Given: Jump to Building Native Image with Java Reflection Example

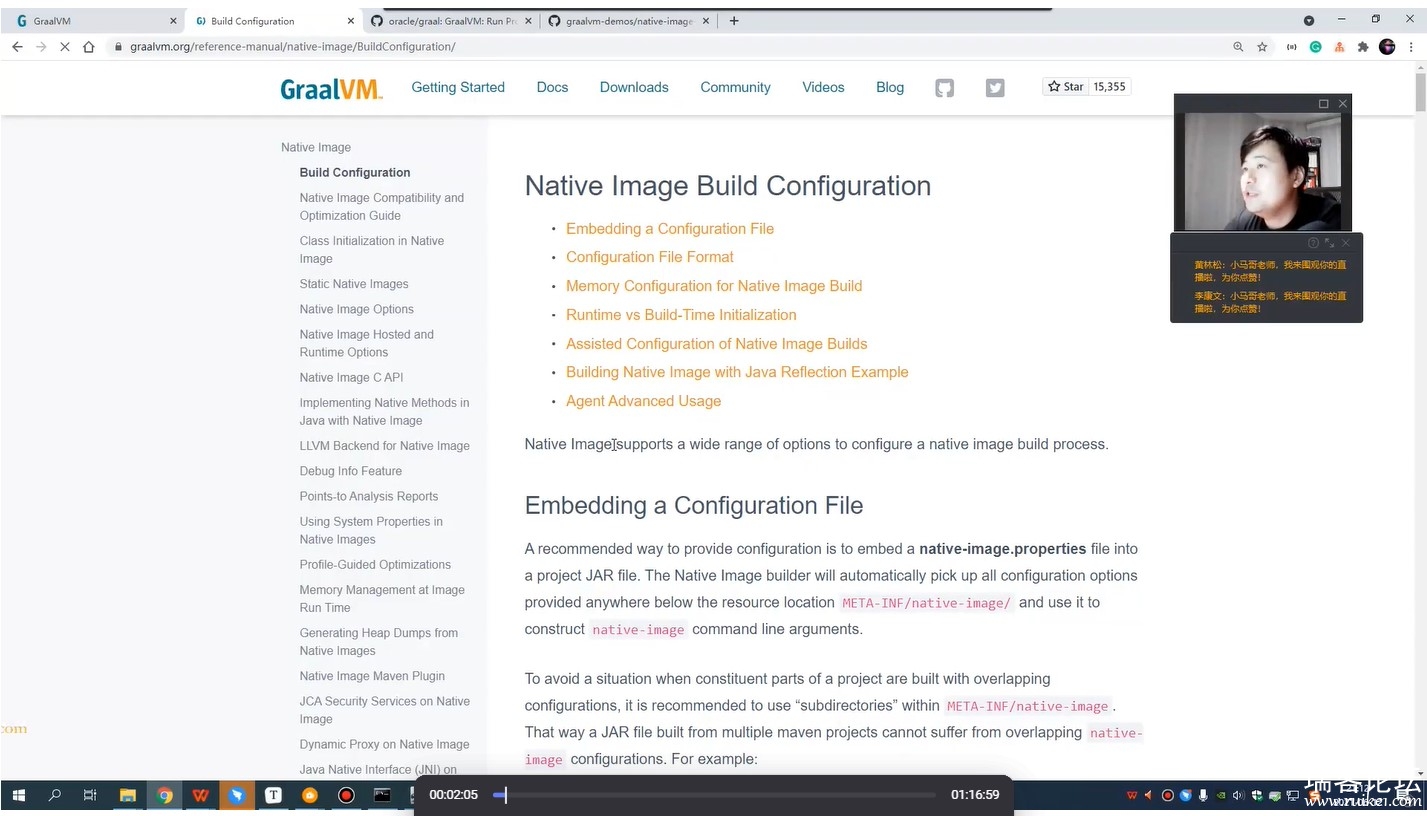Looking at the screenshot, I should click(x=737, y=372).
